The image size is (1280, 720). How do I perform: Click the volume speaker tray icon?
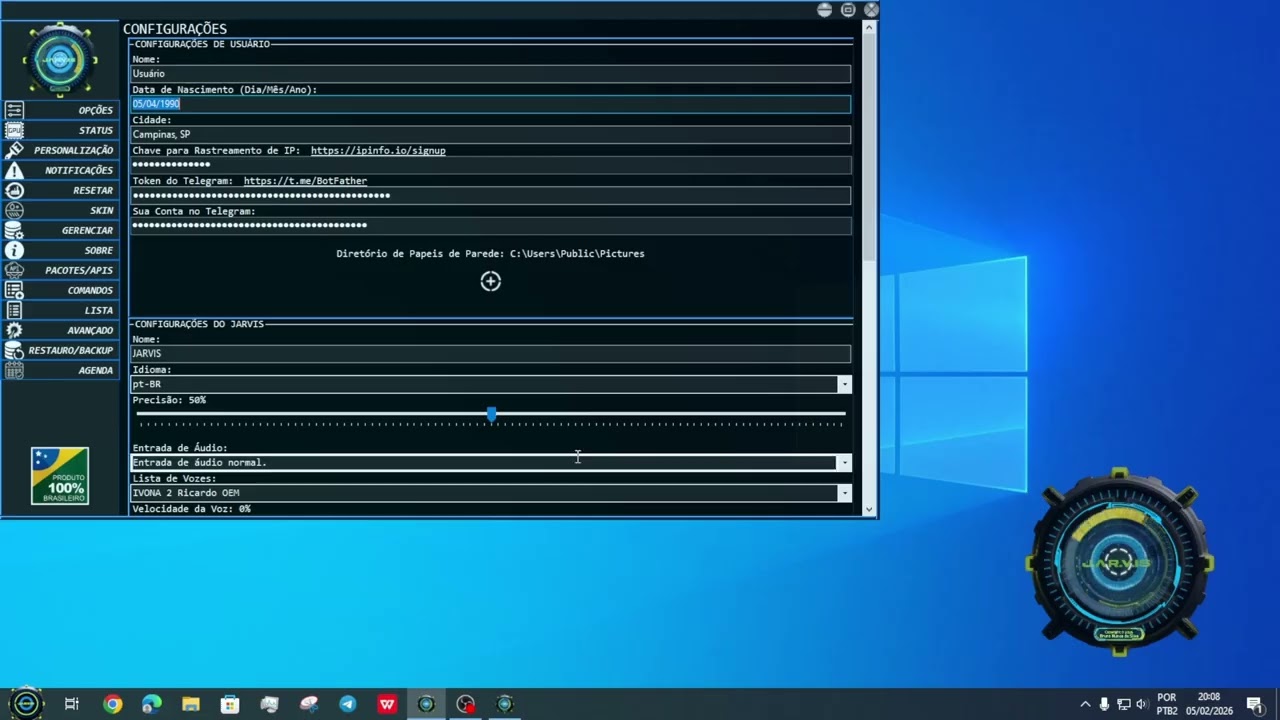pos(1142,704)
